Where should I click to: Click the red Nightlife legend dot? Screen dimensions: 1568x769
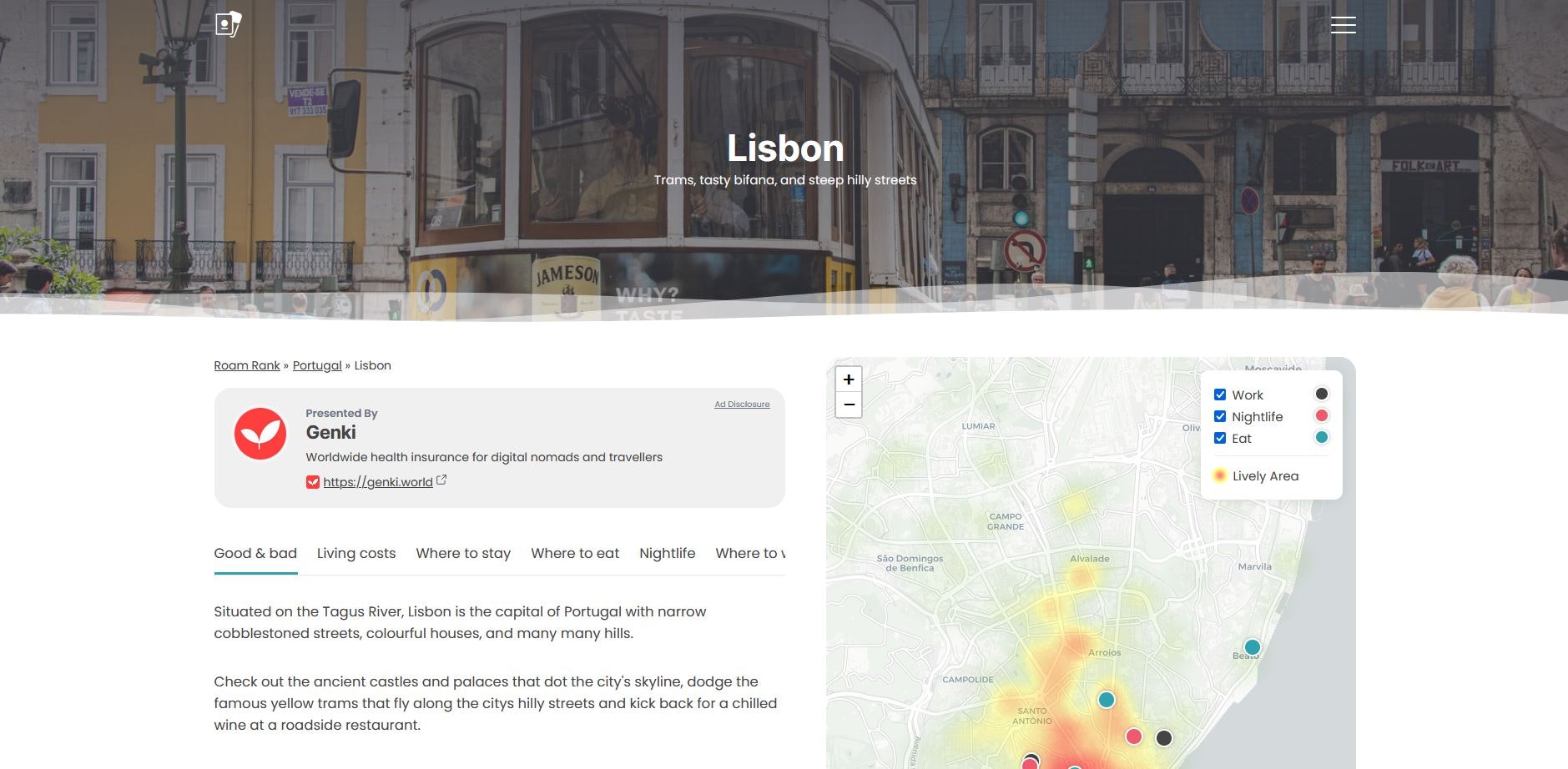click(1322, 415)
